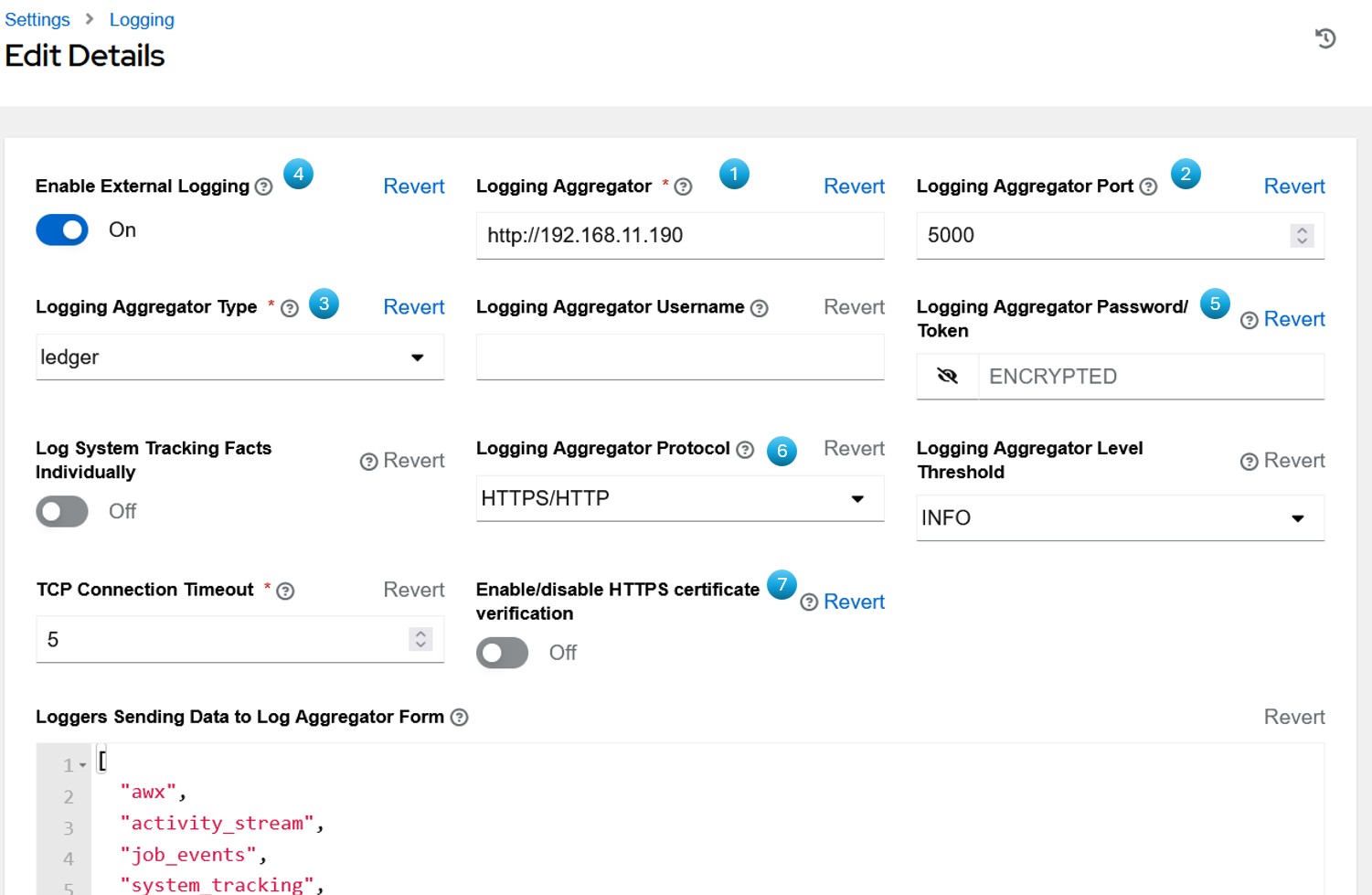Viewport: 1372px width, 895px height.
Task: Open Level Threshold dropdown showing INFO
Action: click(1121, 517)
